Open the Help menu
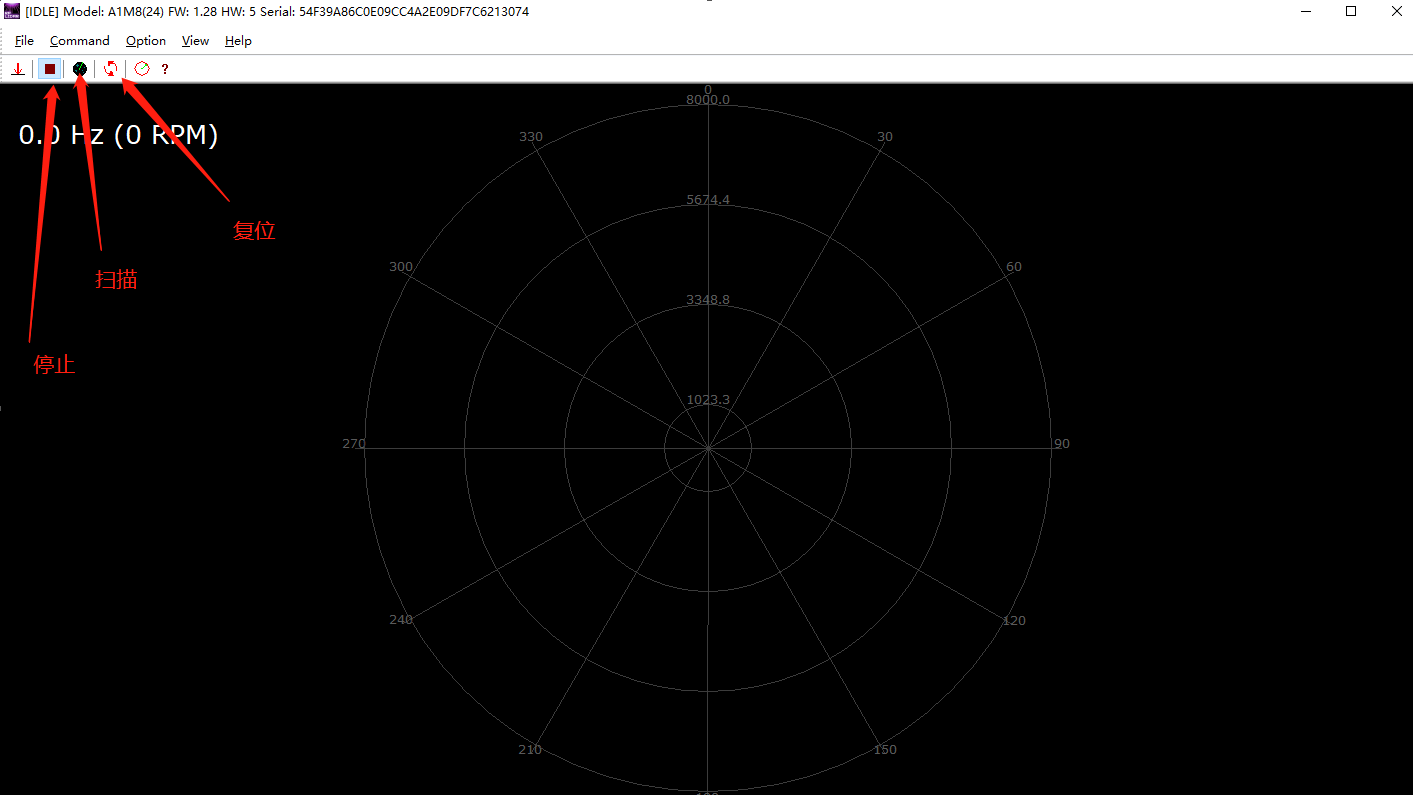1413x795 pixels. [x=238, y=41]
